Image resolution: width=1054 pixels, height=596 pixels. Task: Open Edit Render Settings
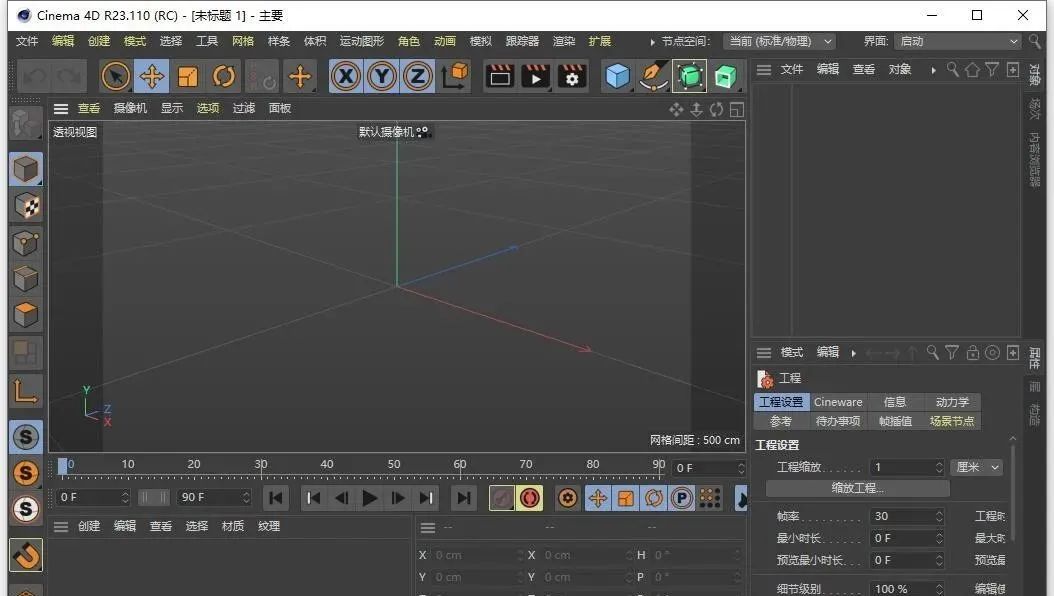[x=571, y=77]
